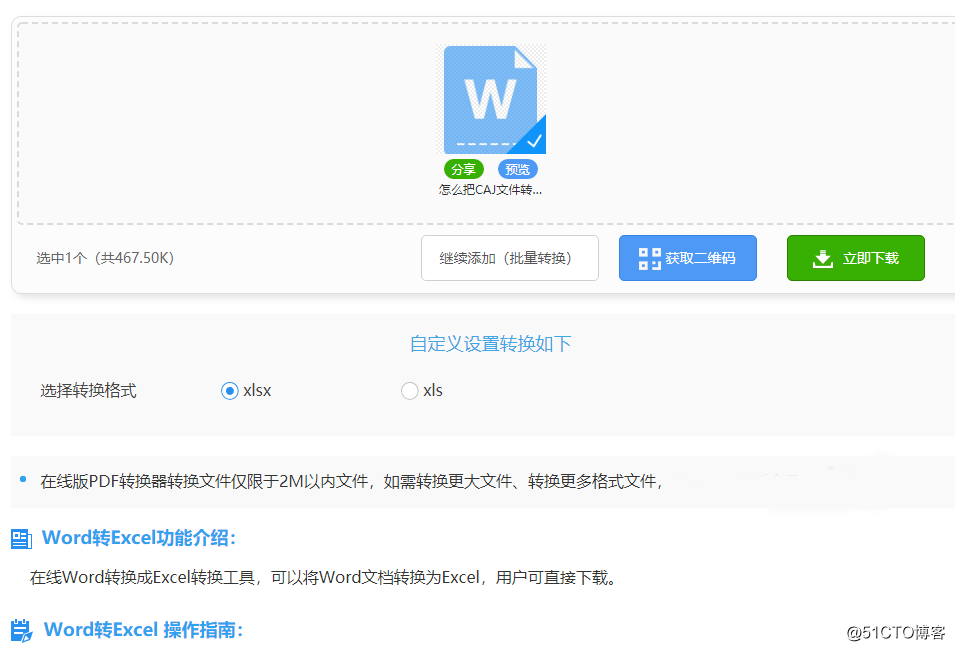This screenshot has width=955, height=651.
Task: Click the blue 预览 preview button
Action: pyautogui.click(x=518, y=169)
